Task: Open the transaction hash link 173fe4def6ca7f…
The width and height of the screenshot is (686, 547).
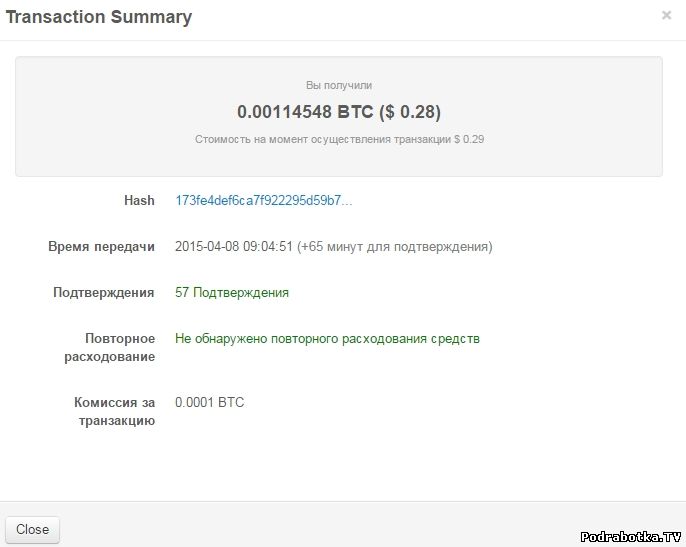Action: coord(263,200)
